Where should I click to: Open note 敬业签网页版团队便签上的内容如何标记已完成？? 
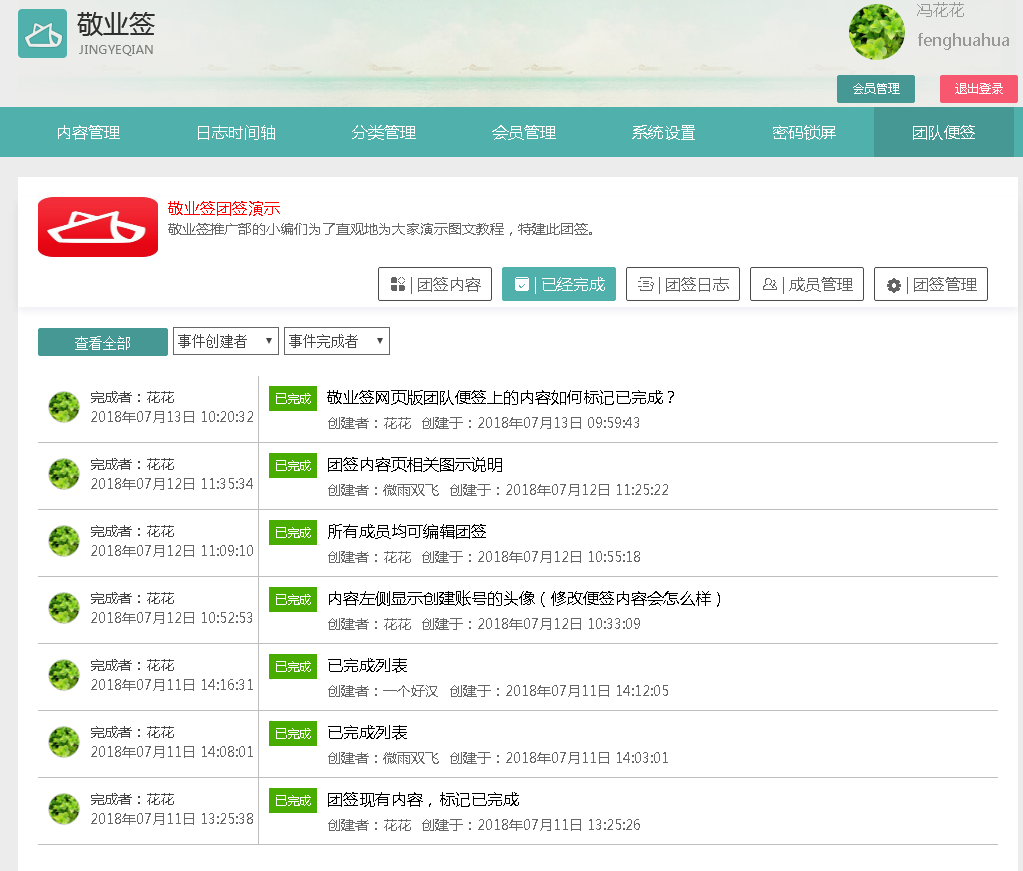click(x=501, y=397)
